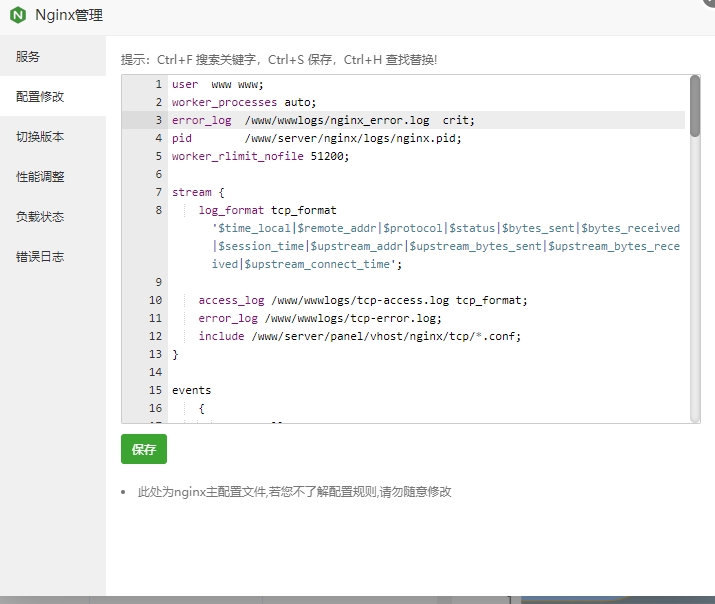This screenshot has width=715, height=604.
Task: Click the Nginx管理 window title
Action: pos(69,15)
